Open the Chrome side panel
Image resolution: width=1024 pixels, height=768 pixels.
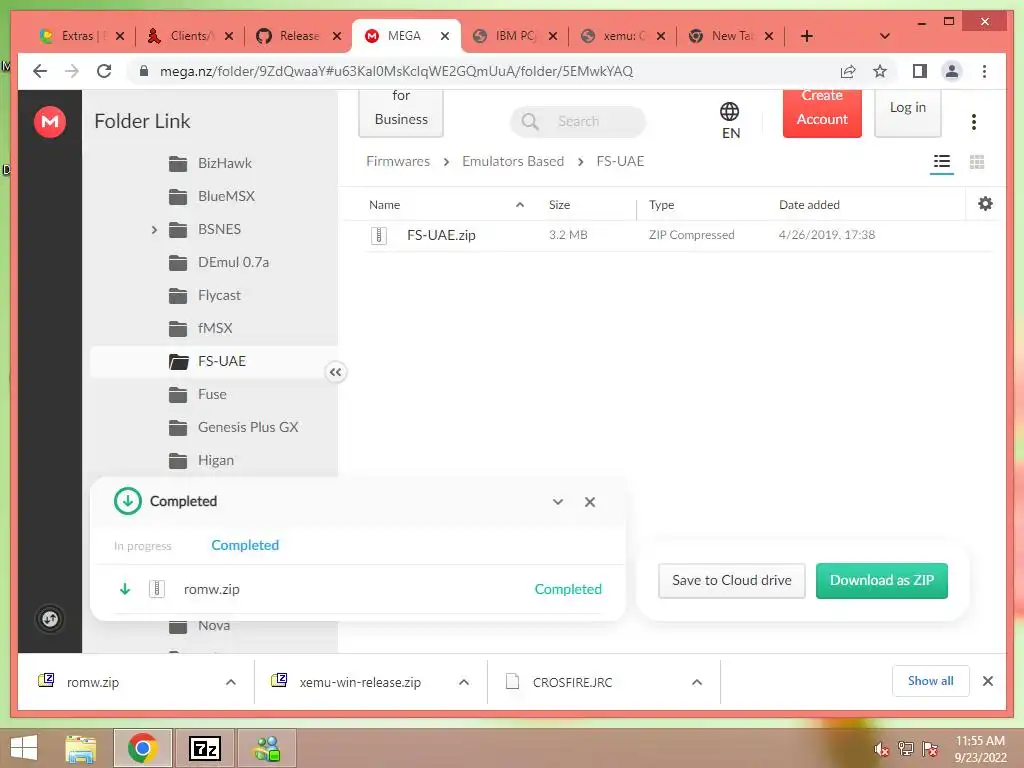(x=920, y=71)
